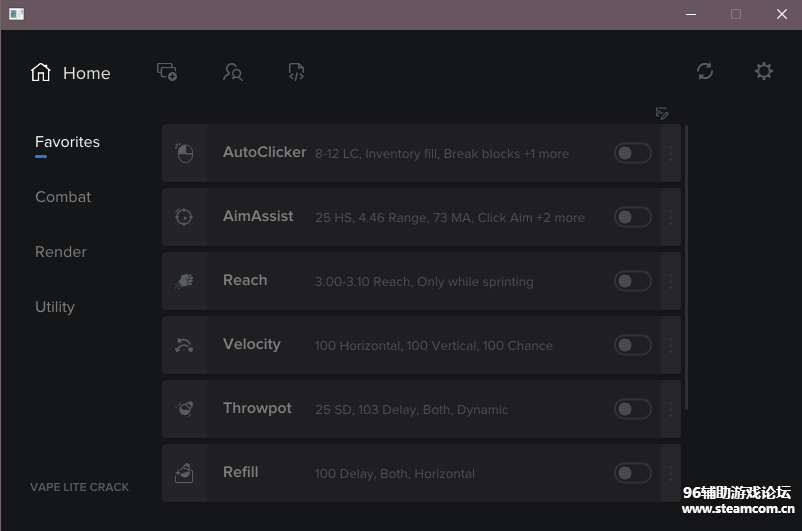Click the AutoClicker mouse icon
This screenshot has width=802, height=531.
[184, 153]
